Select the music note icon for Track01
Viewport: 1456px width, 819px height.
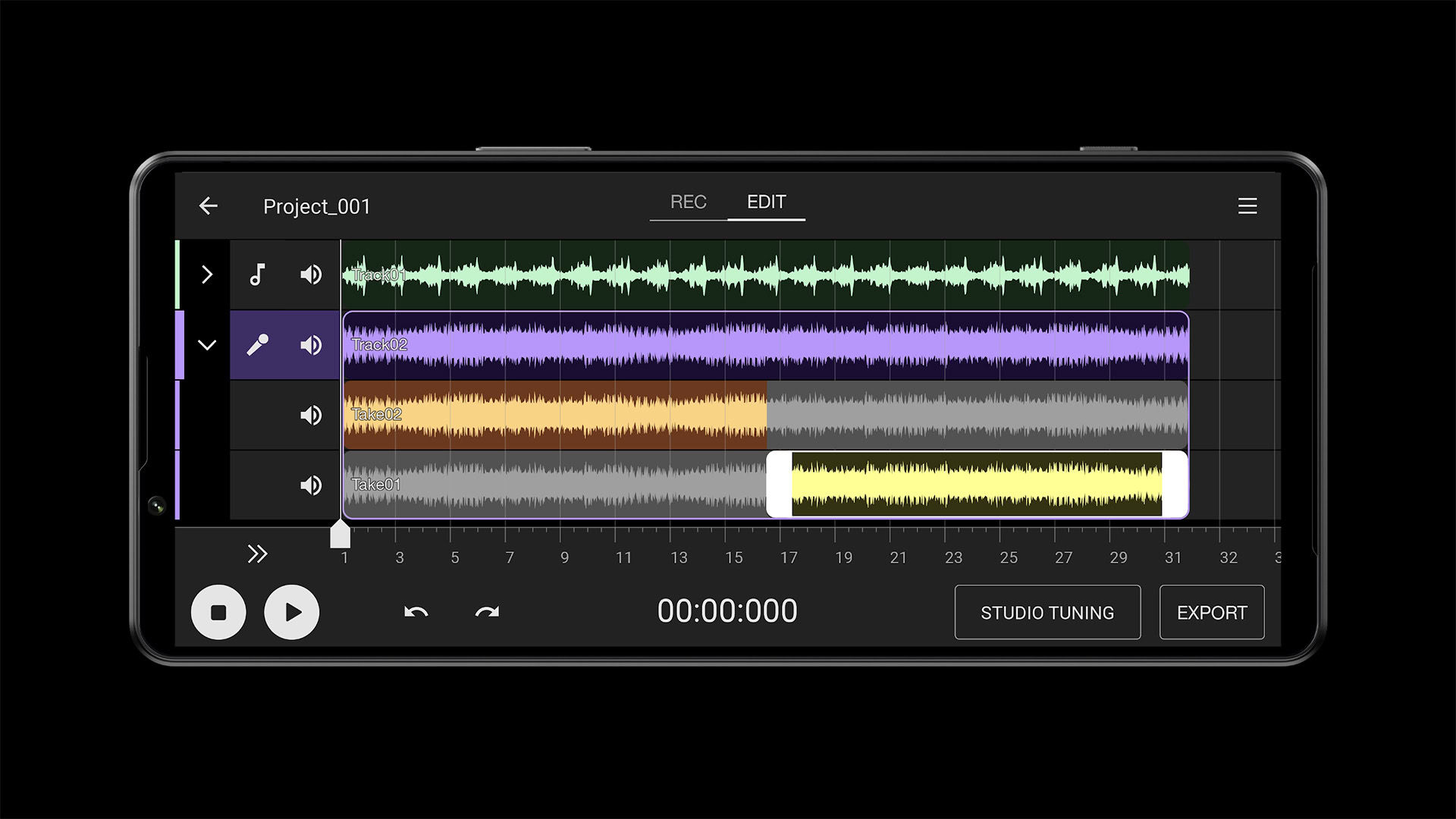point(256,275)
